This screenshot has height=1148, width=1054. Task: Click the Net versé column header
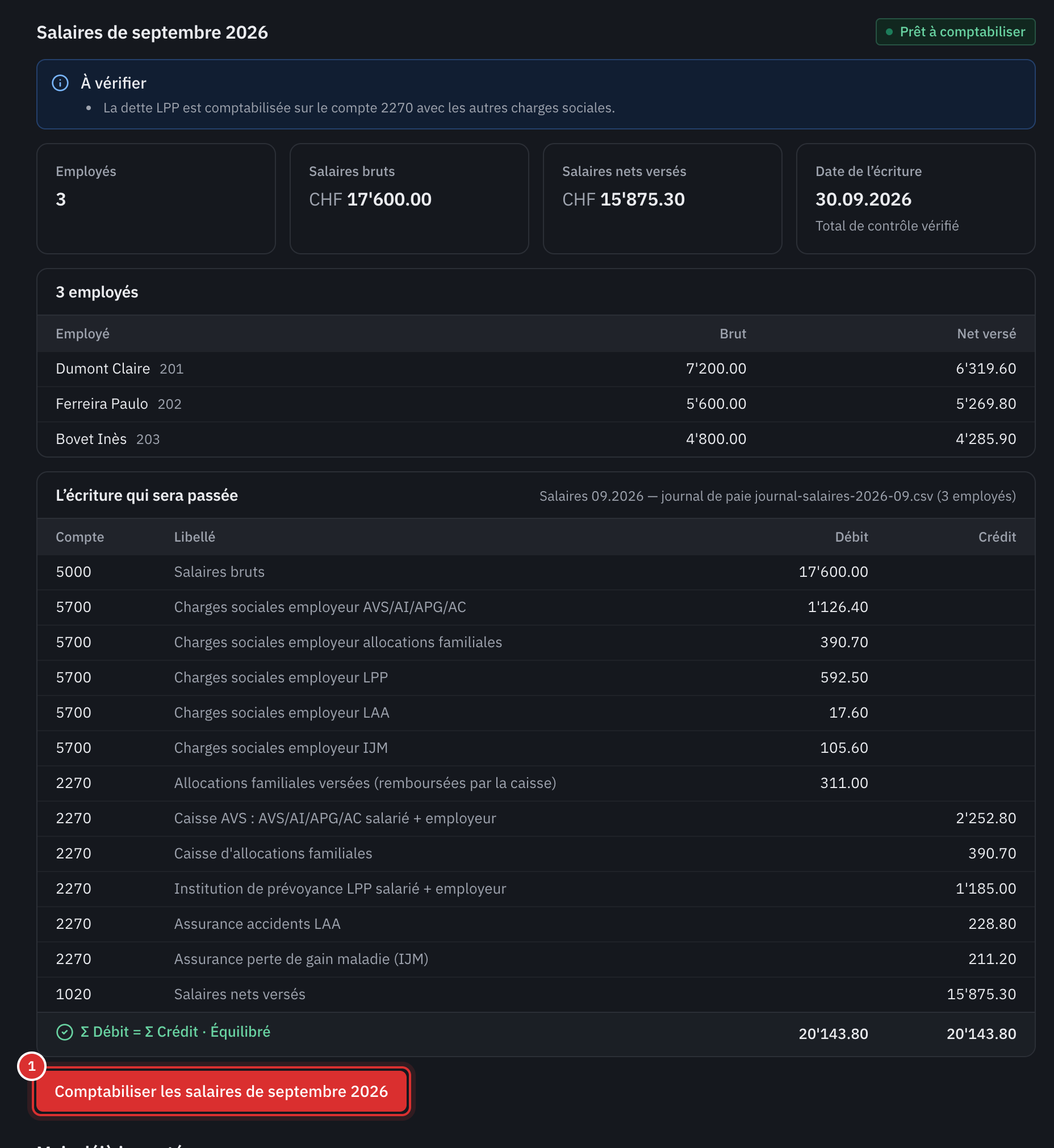986,334
